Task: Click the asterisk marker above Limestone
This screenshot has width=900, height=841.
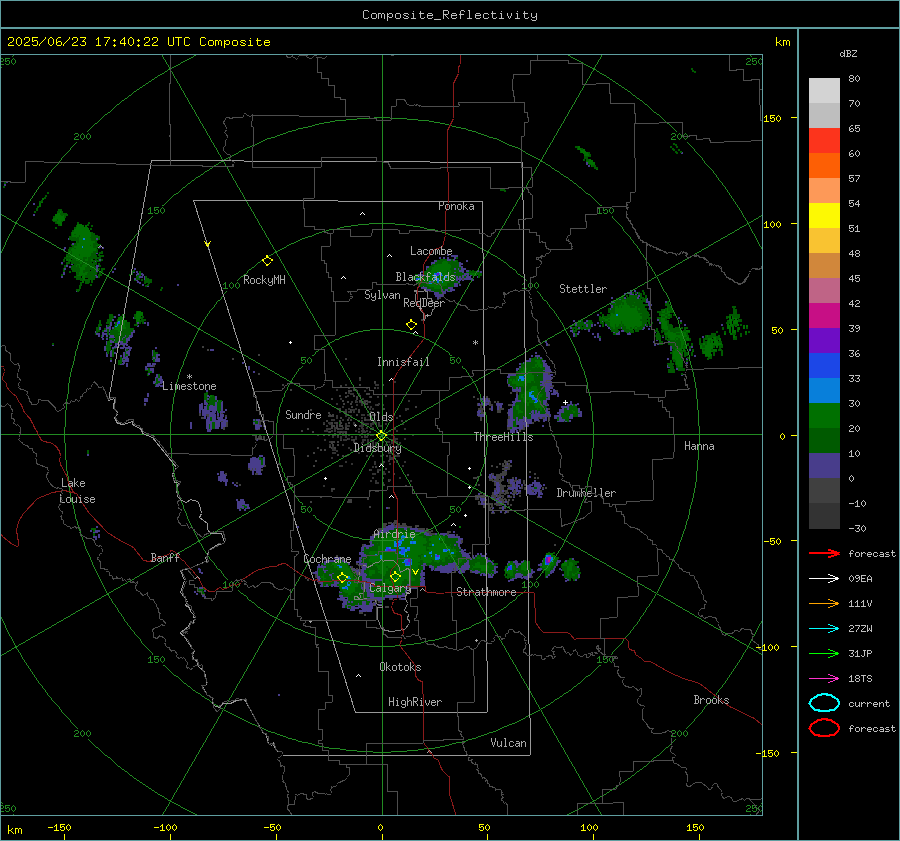Action: coord(189,377)
